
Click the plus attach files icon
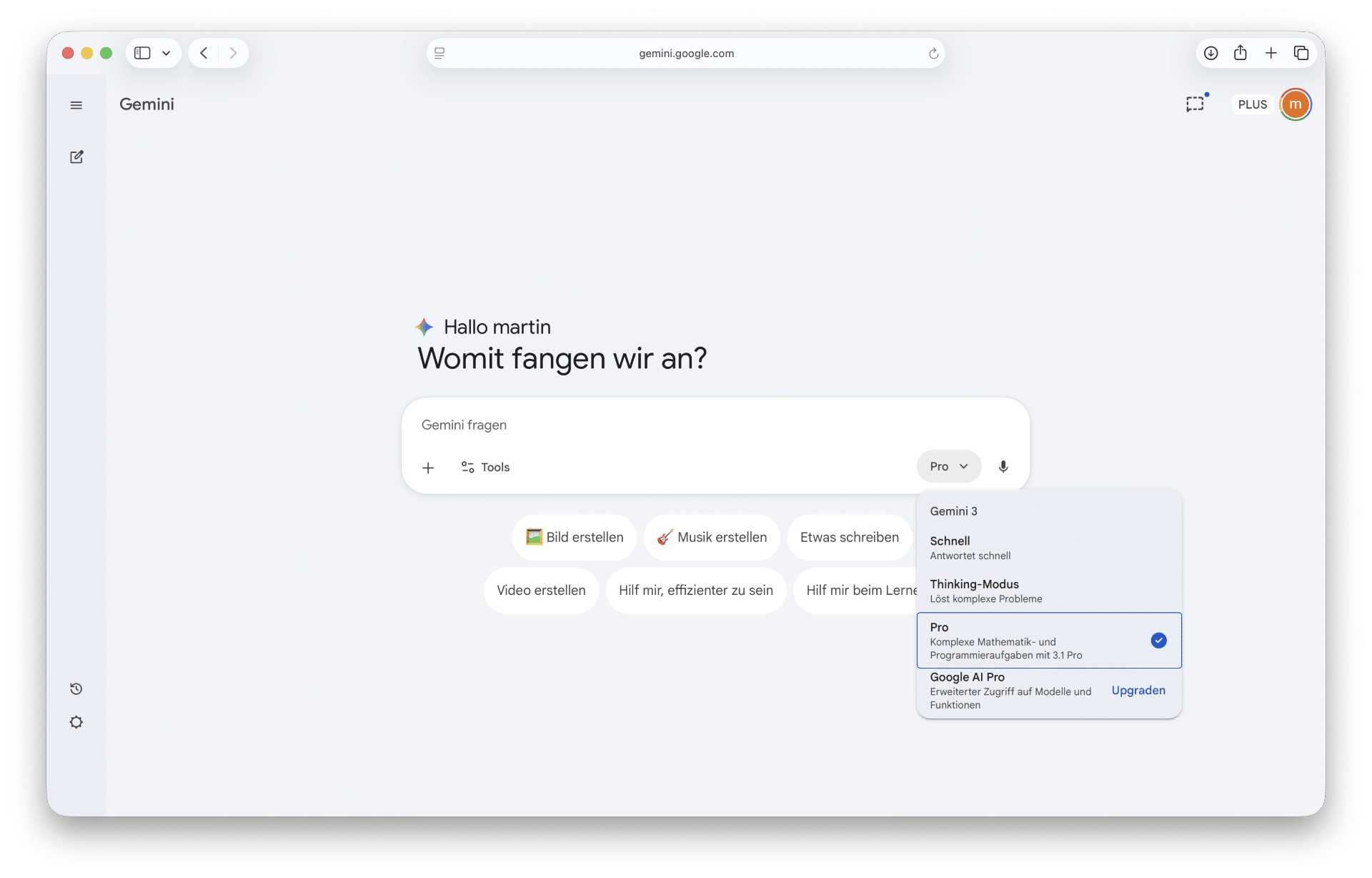click(428, 468)
